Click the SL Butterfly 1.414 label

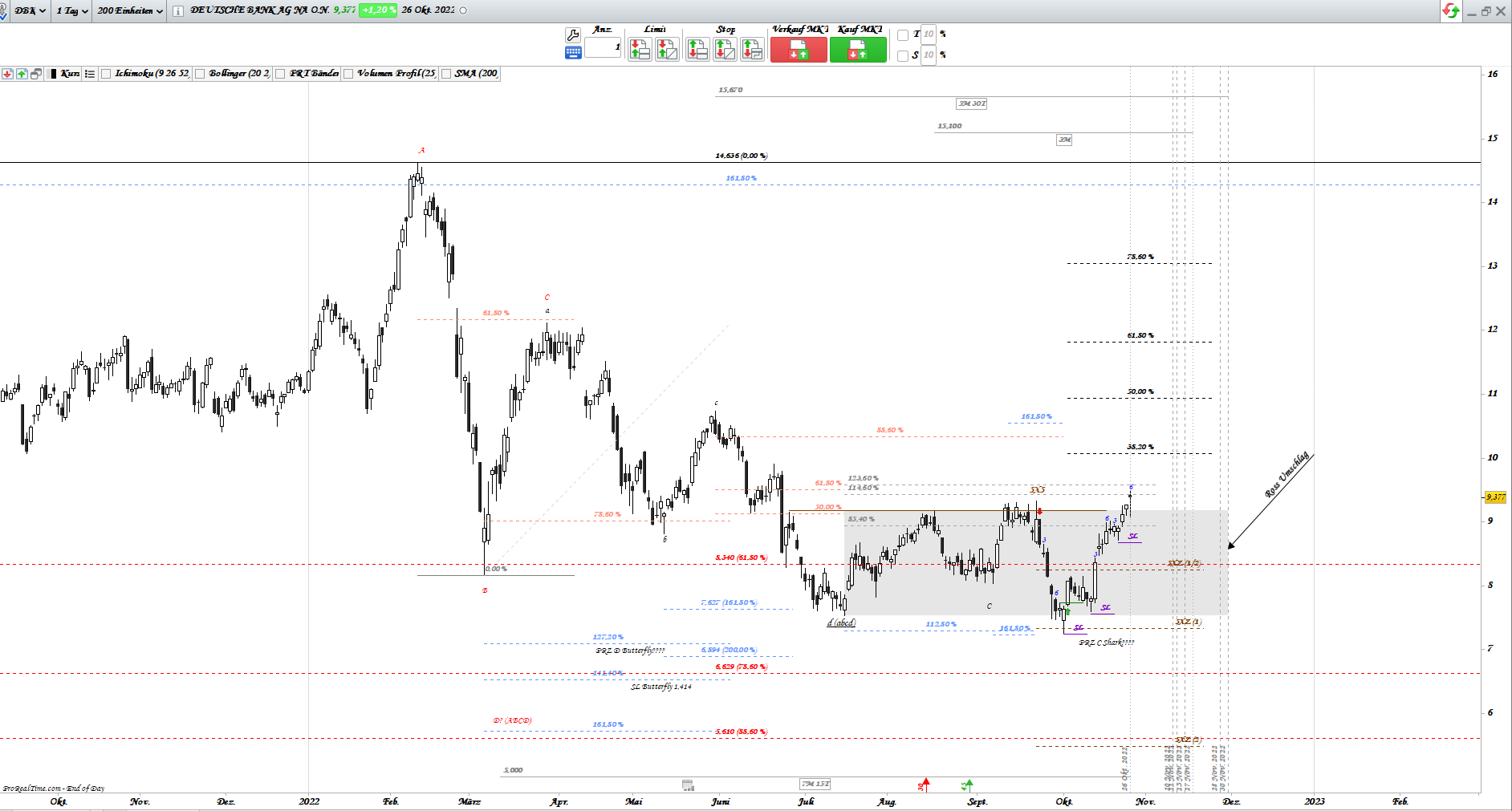pos(661,687)
